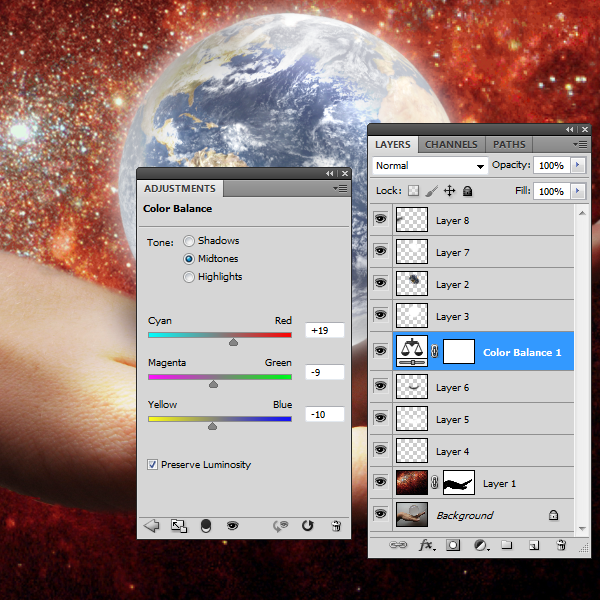
Task: Click Fill 100% input field
Action: point(551,191)
